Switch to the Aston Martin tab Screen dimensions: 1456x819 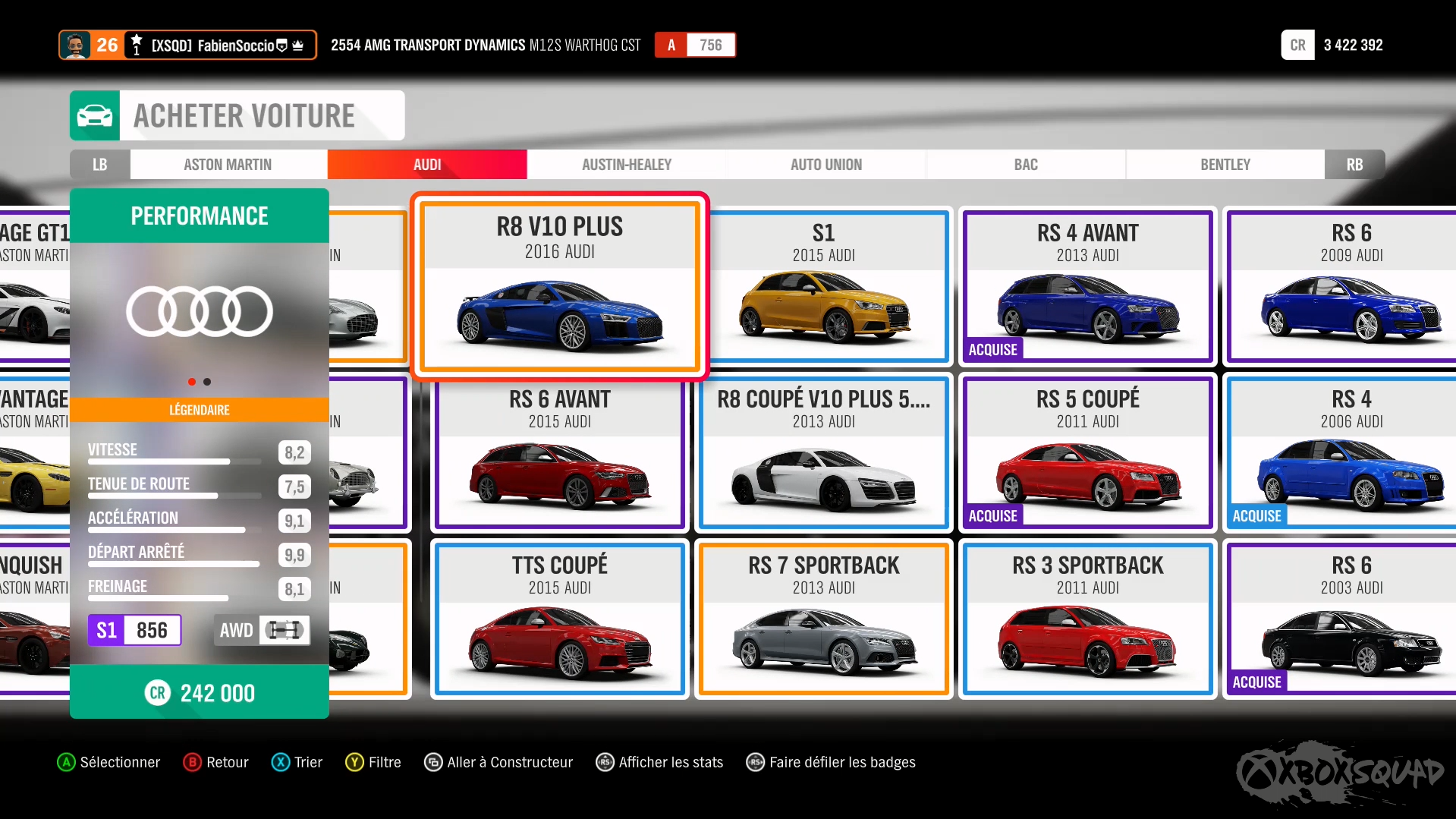228,165
